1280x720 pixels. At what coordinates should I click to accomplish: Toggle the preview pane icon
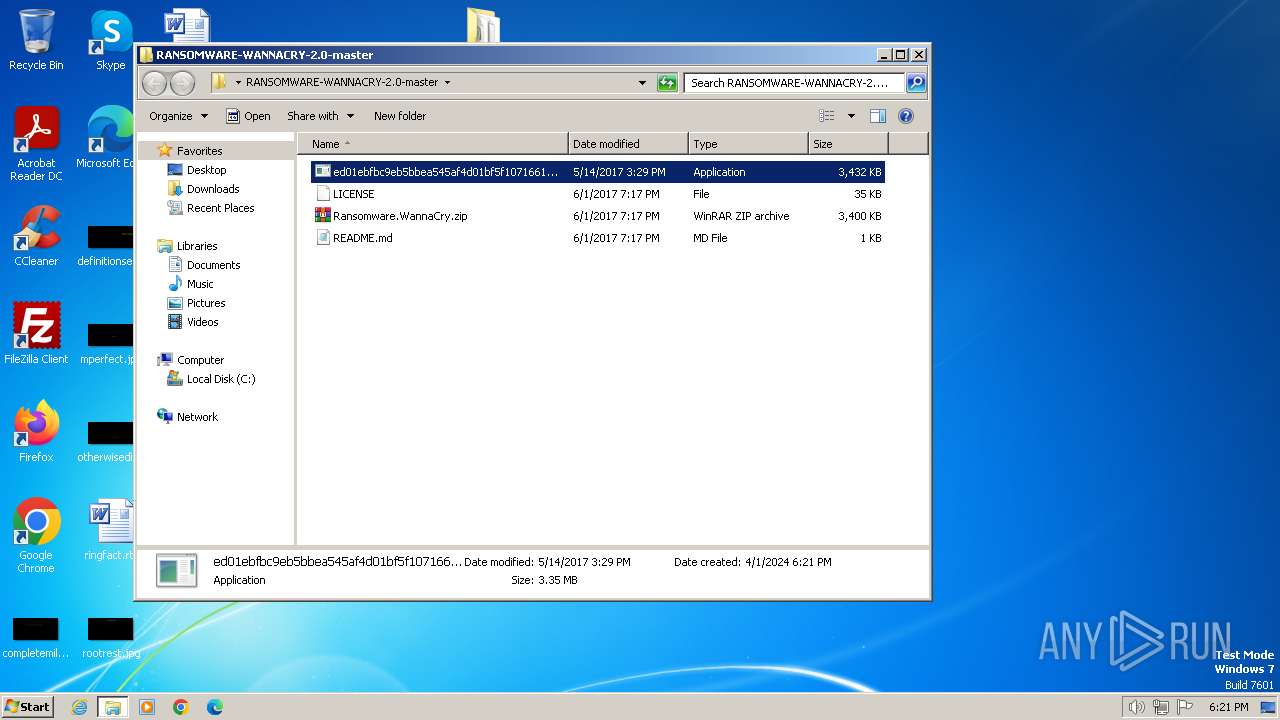(x=877, y=116)
